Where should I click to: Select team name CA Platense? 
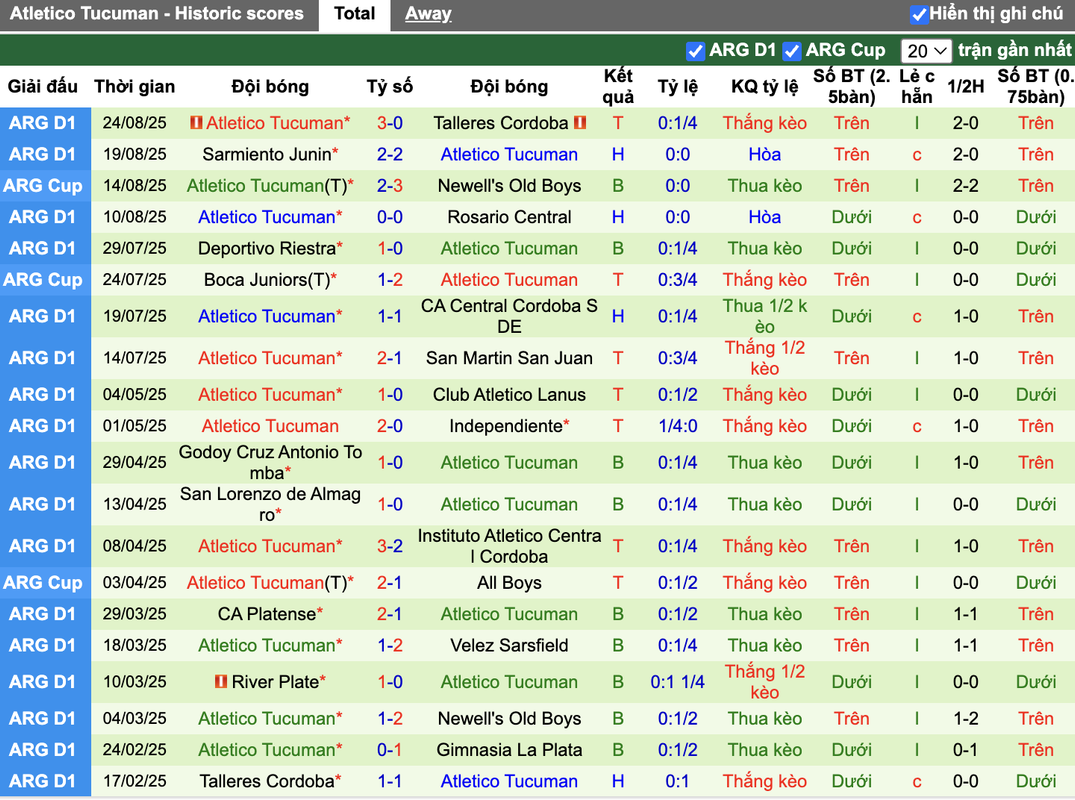(x=267, y=614)
